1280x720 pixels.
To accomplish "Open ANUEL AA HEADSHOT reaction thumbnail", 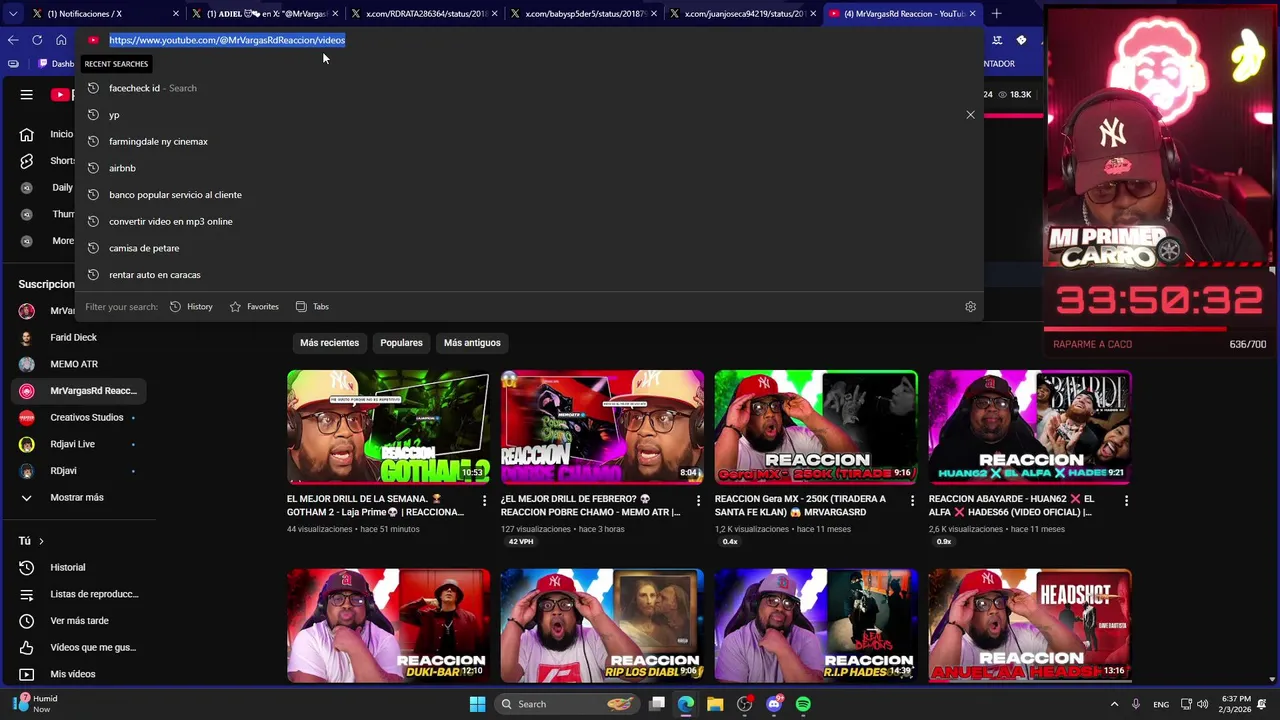I will (1030, 626).
